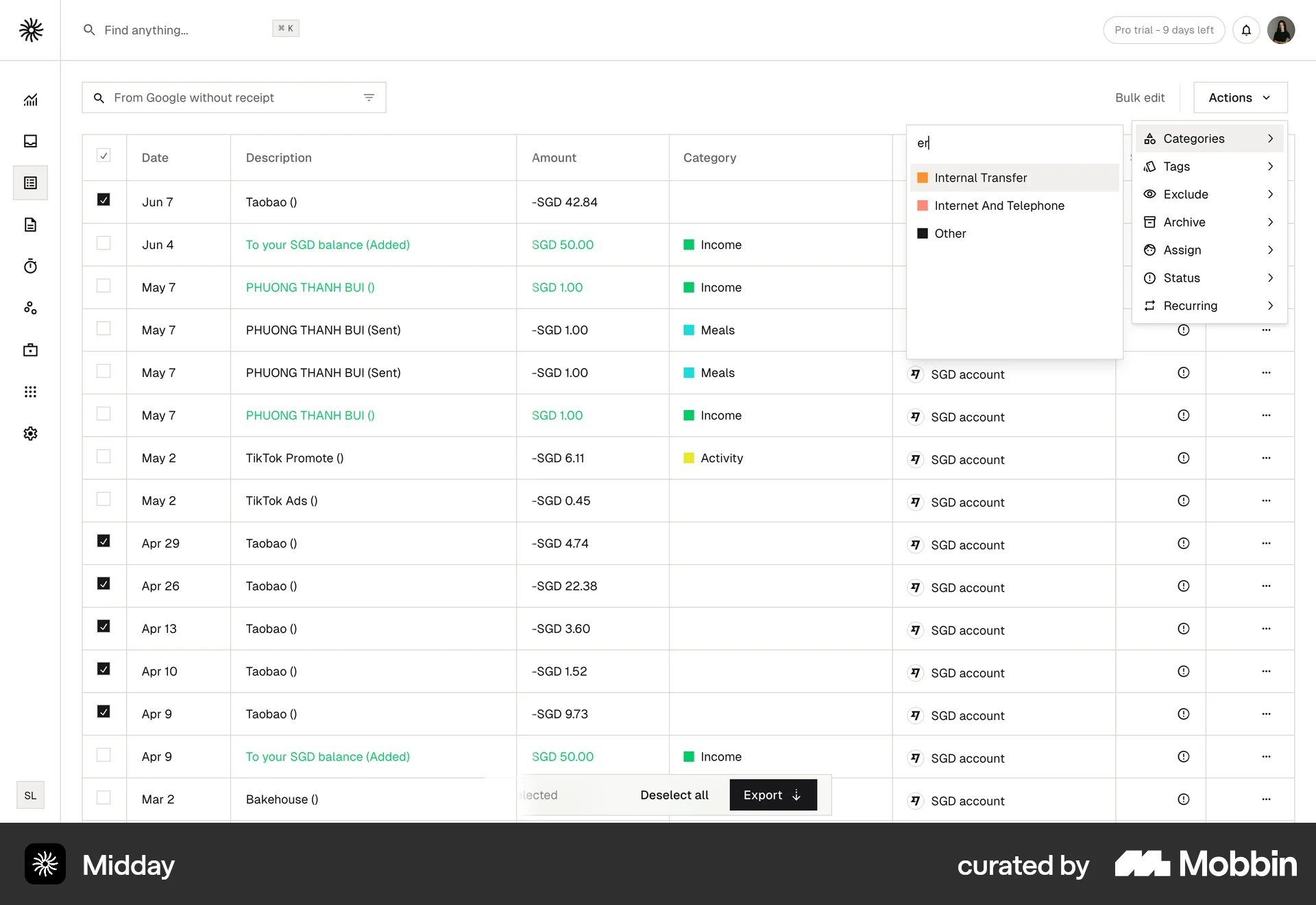Open the notification bell

pos(1246,30)
